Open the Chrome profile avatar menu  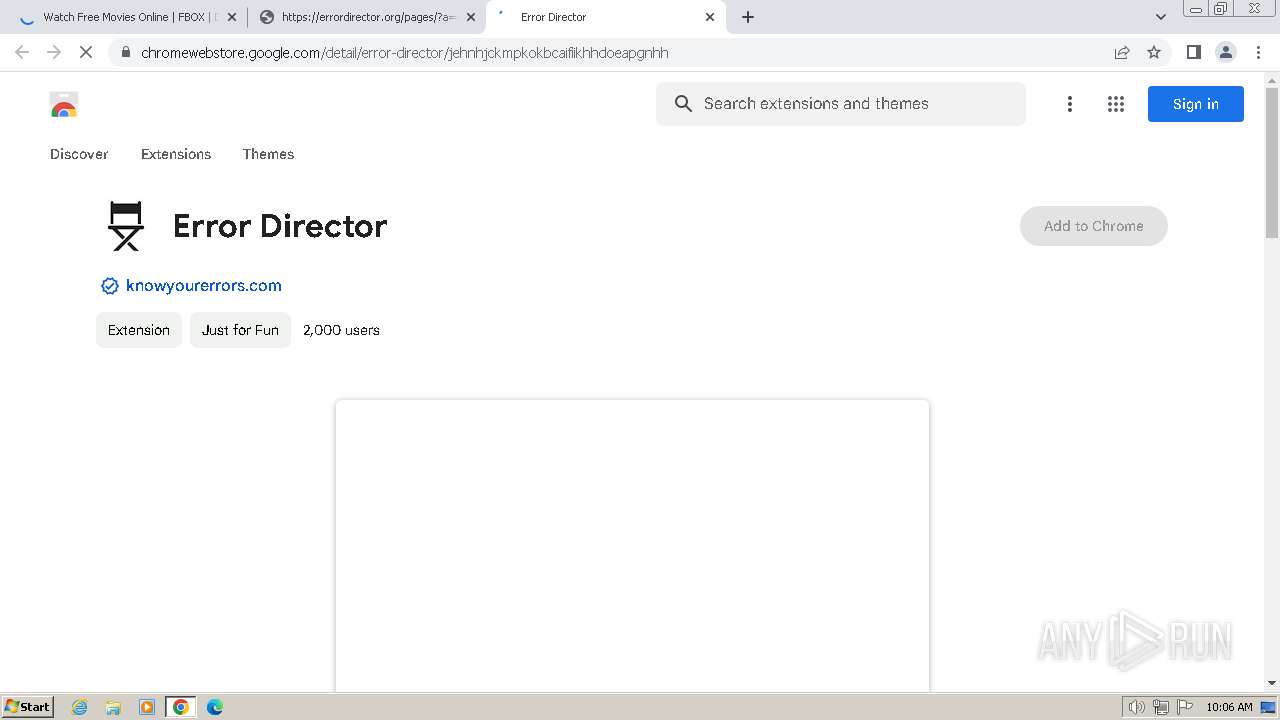pyautogui.click(x=1225, y=52)
